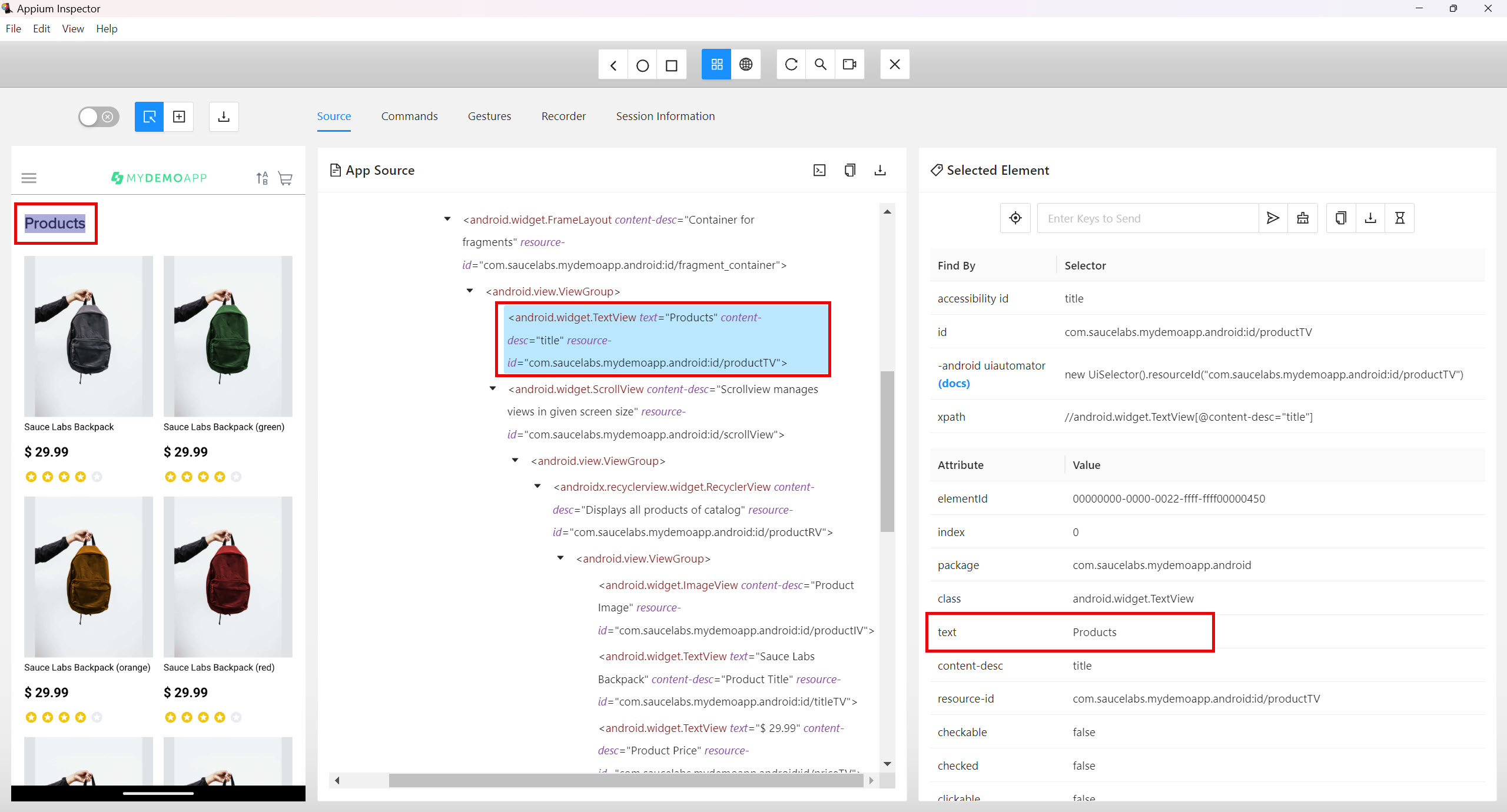Screen dimensions: 1507x812
Task: Collapse the RecyclerView productRV node
Action: (x=537, y=486)
